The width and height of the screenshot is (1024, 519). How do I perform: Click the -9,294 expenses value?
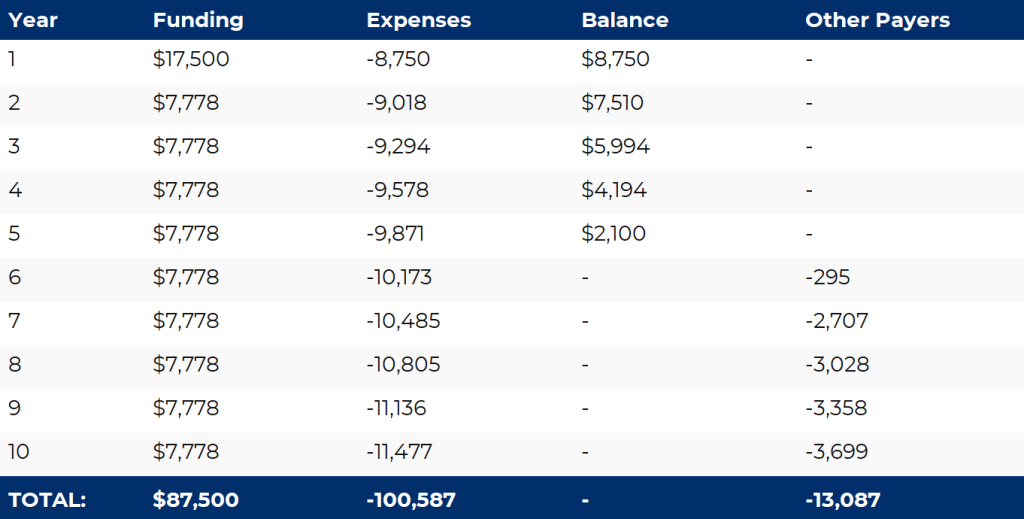(398, 147)
